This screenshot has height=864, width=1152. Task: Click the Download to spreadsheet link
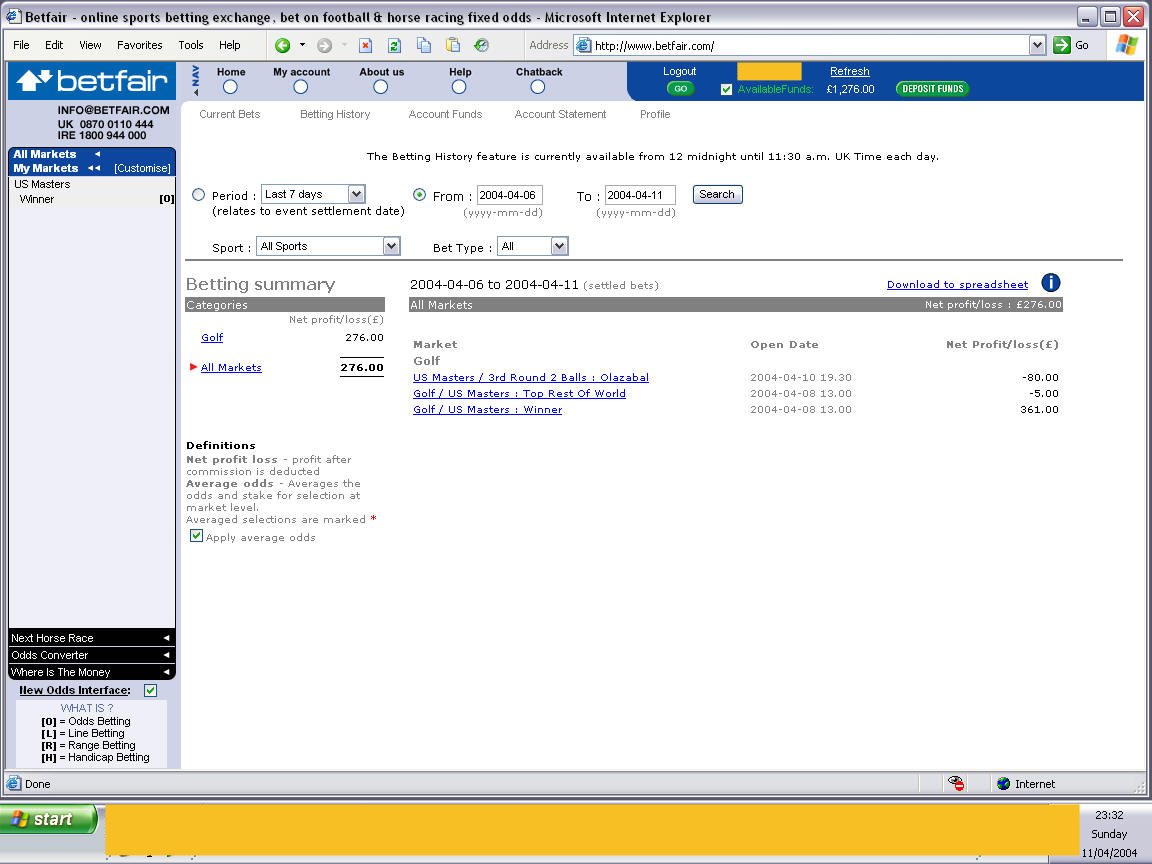(957, 285)
